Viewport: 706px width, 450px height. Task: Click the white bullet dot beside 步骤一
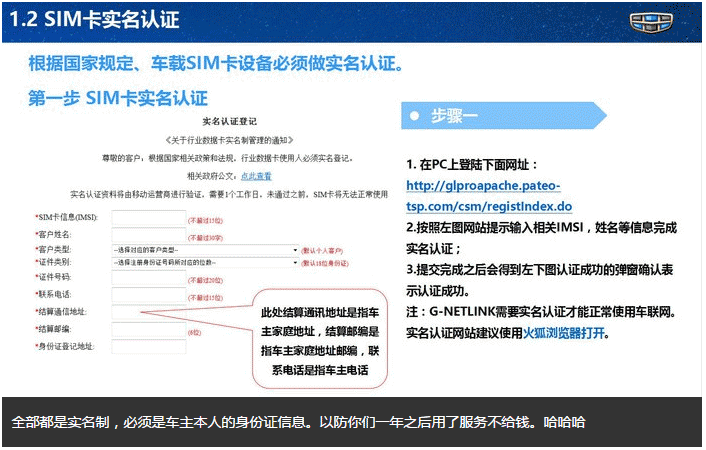tap(414, 117)
